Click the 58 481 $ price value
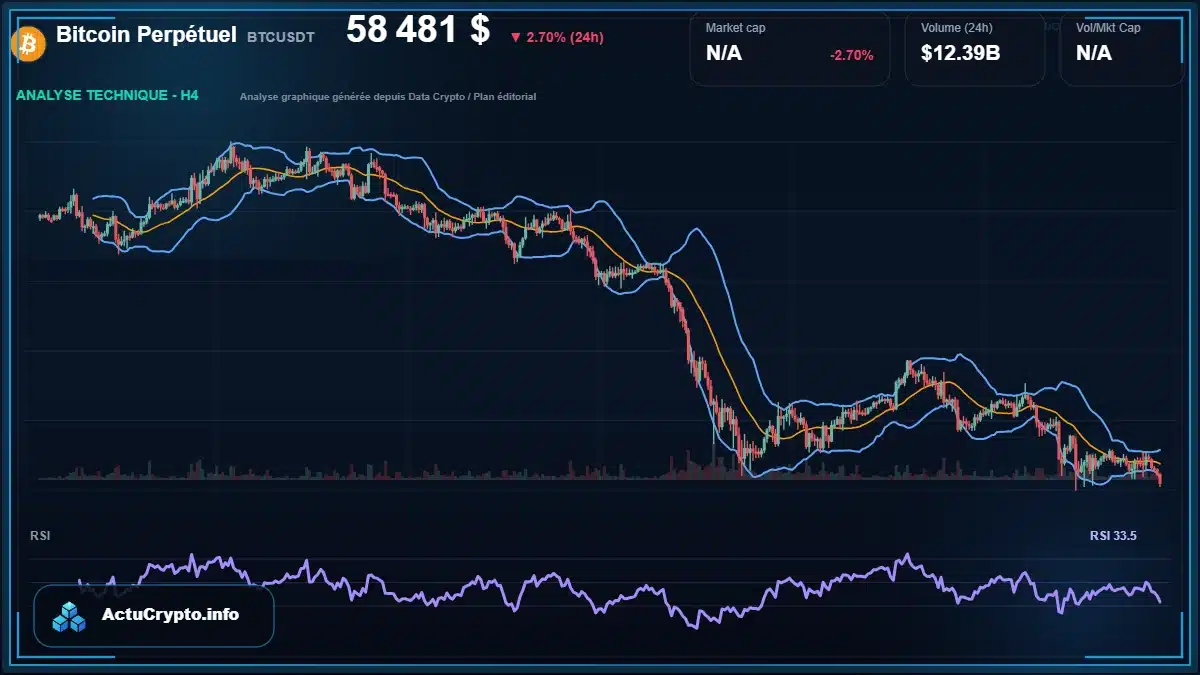The width and height of the screenshot is (1200, 675). [x=418, y=30]
